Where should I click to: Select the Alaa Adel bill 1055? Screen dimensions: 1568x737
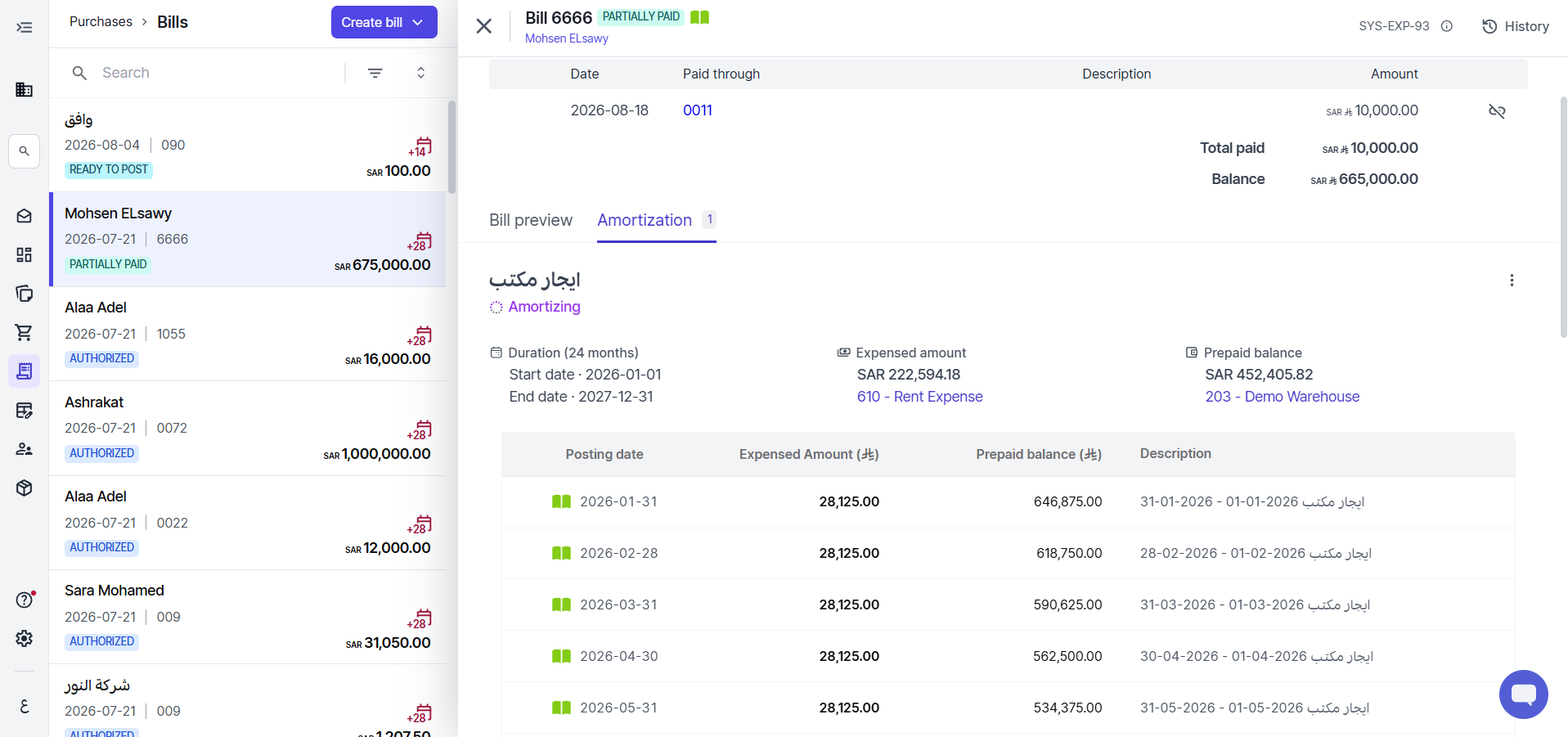click(248, 334)
